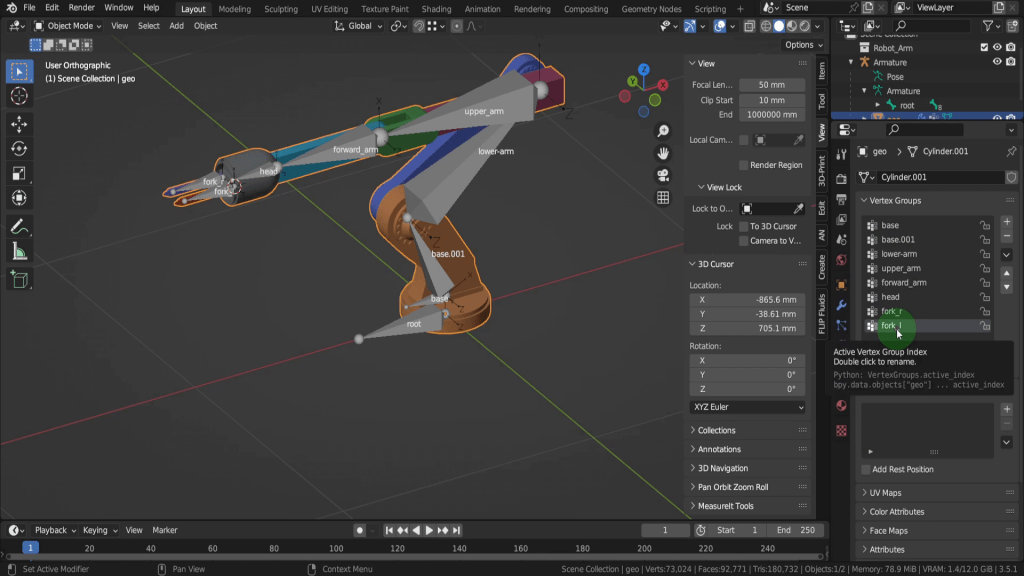The height and width of the screenshot is (576, 1024).
Task: Switch to the Shading workspace tab
Action: (436, 9)
